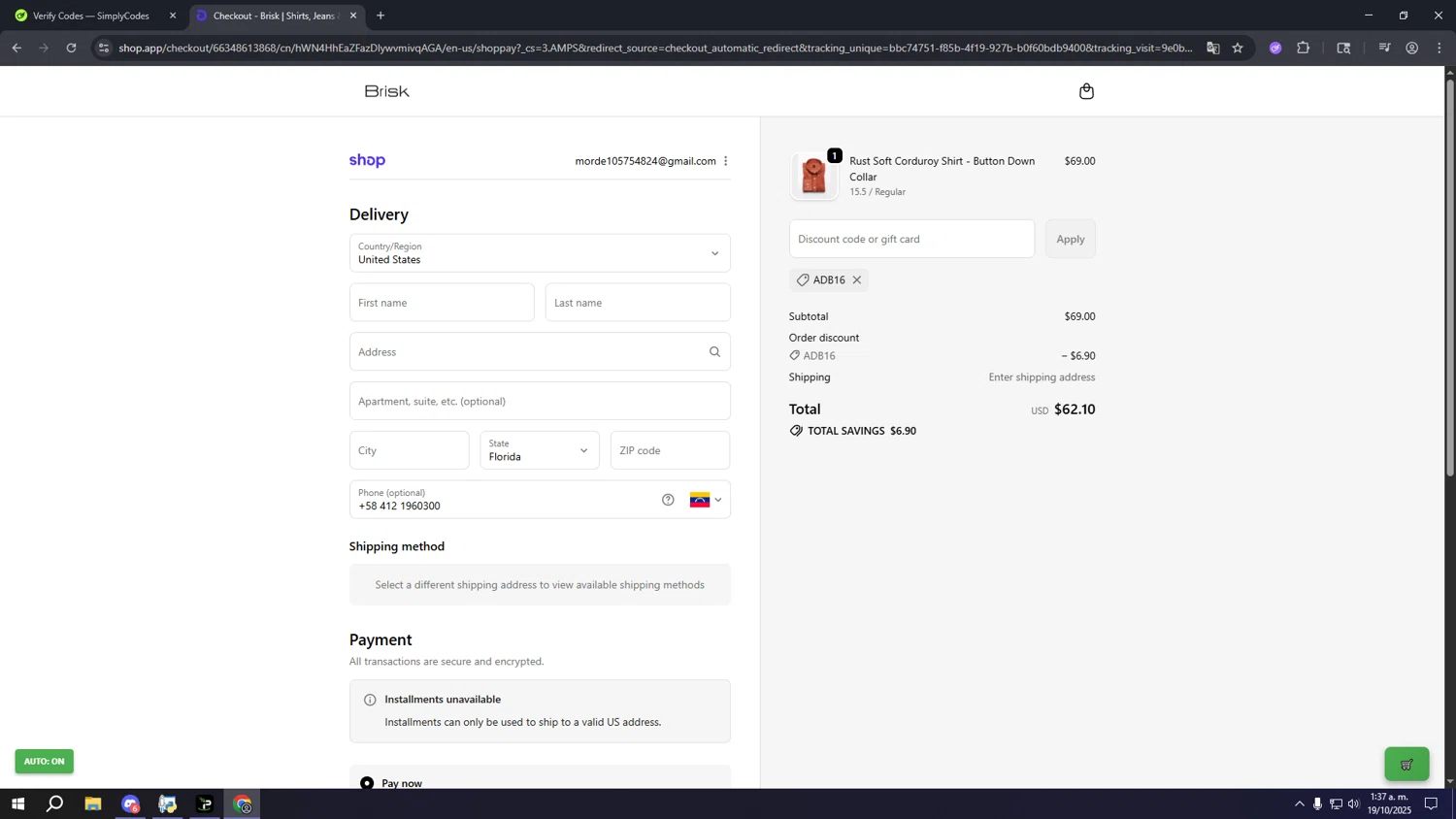Open the Chrome three-dot menu
The image size is (1456, 819).
click(x=1439, y=48)
